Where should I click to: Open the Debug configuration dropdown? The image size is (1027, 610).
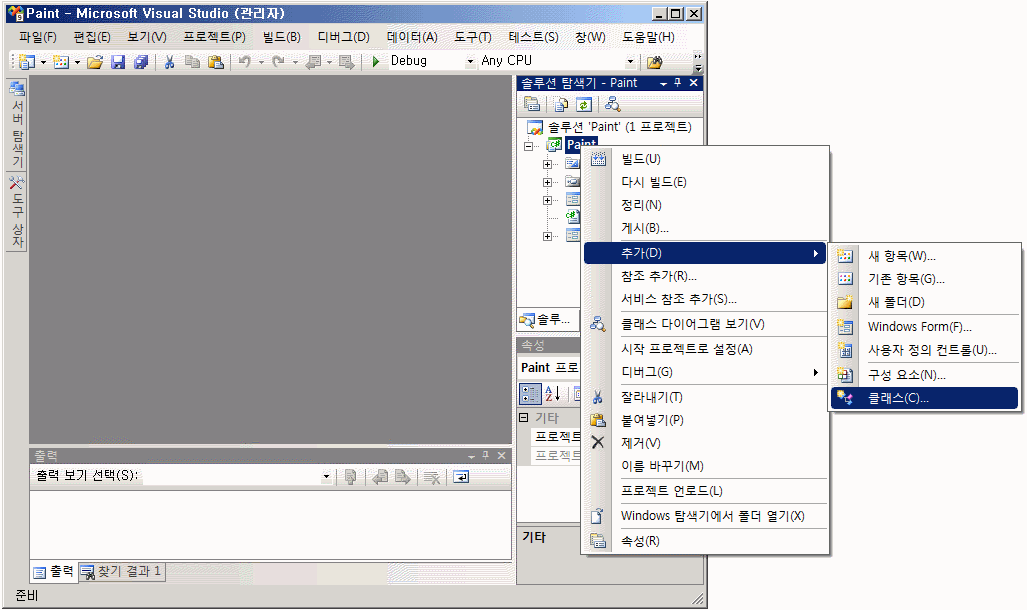coord(470,61)
